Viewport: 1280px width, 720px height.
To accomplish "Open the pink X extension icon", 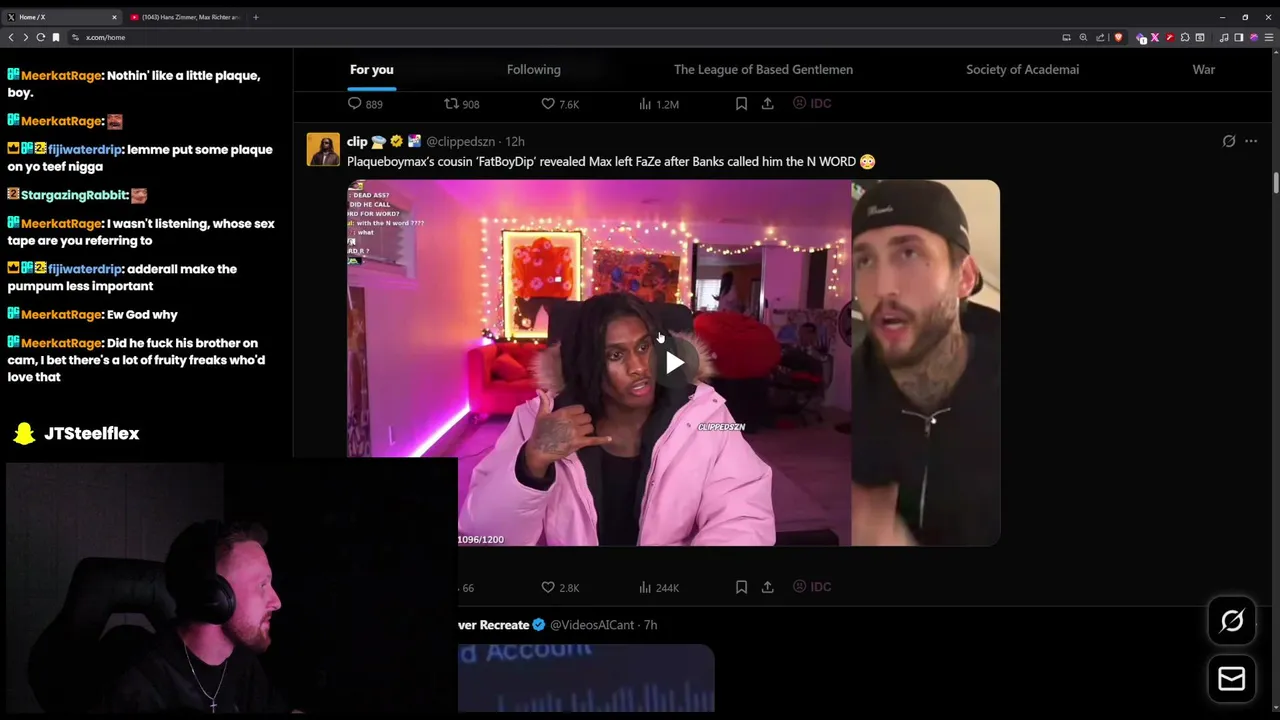I will click(x=1155, y=37).
